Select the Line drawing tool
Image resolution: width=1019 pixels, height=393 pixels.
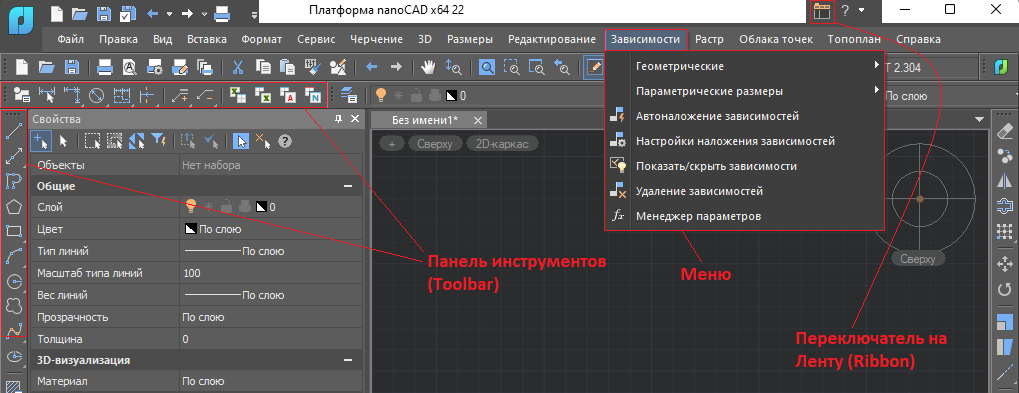point(14,131)
